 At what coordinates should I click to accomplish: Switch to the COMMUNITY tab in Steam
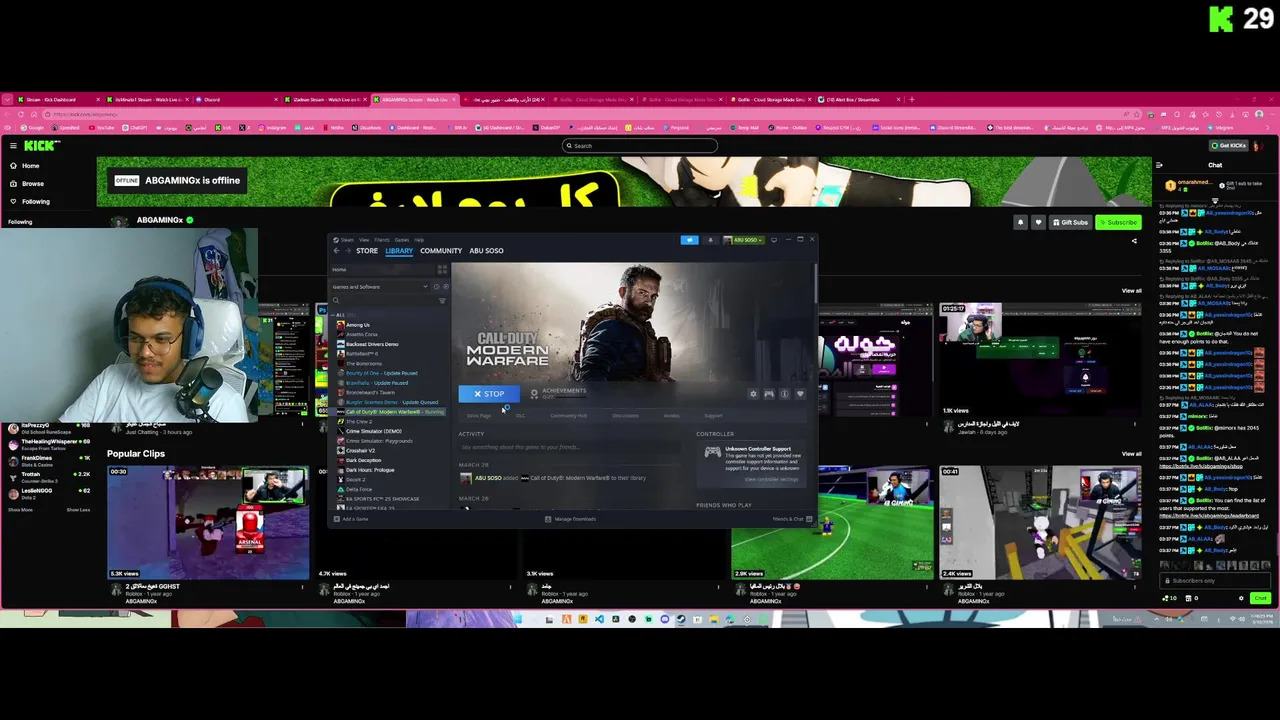coord(441,251)
